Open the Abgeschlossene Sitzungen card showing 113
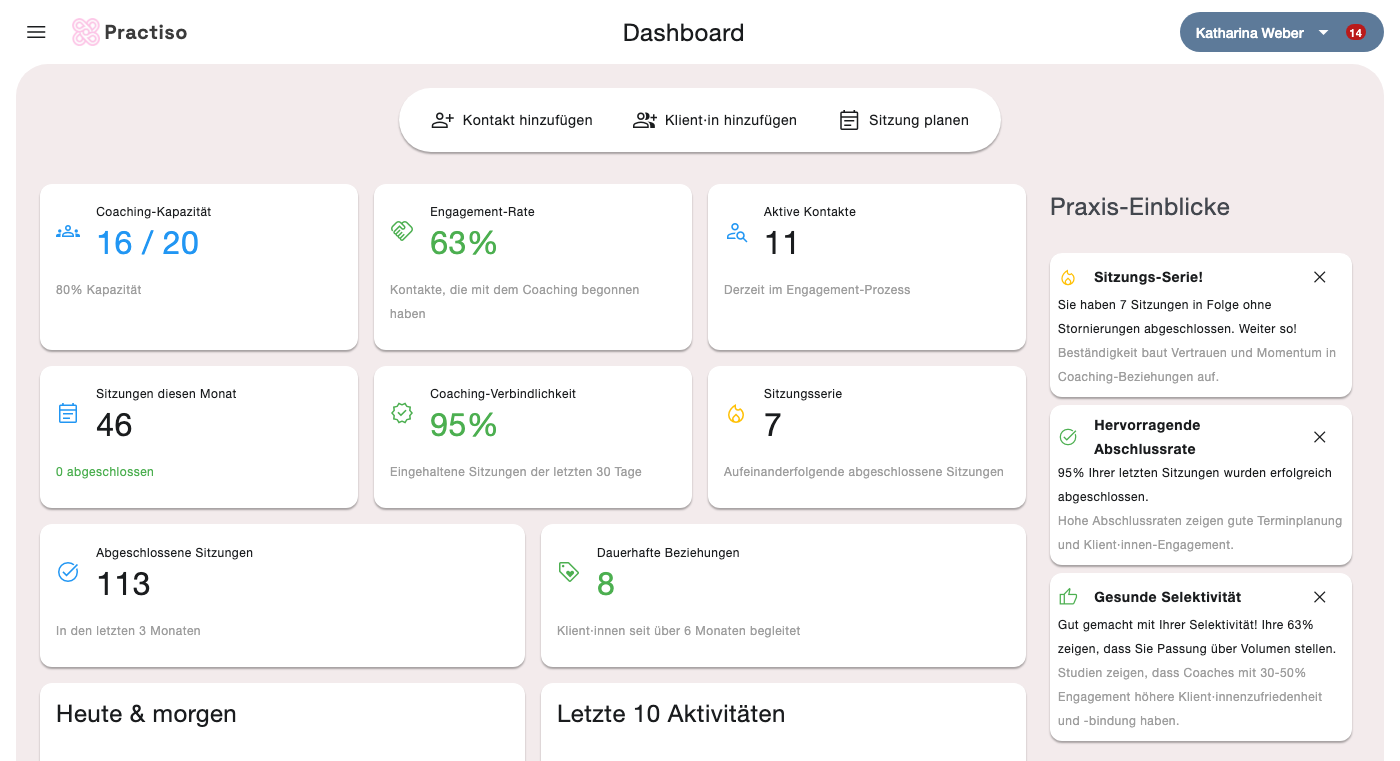The width and height of the screenshot is (1400, 761). [282, 595]
